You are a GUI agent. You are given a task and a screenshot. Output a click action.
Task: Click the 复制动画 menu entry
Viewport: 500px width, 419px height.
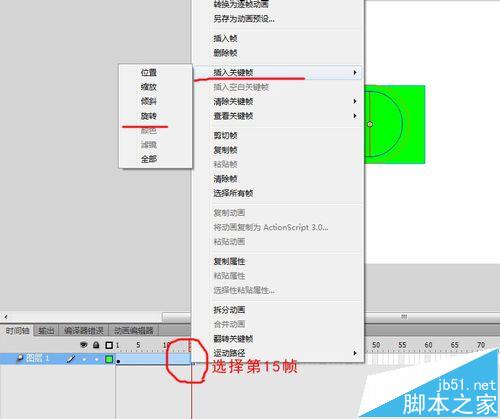pyautogui.click(x=229, y=213)
